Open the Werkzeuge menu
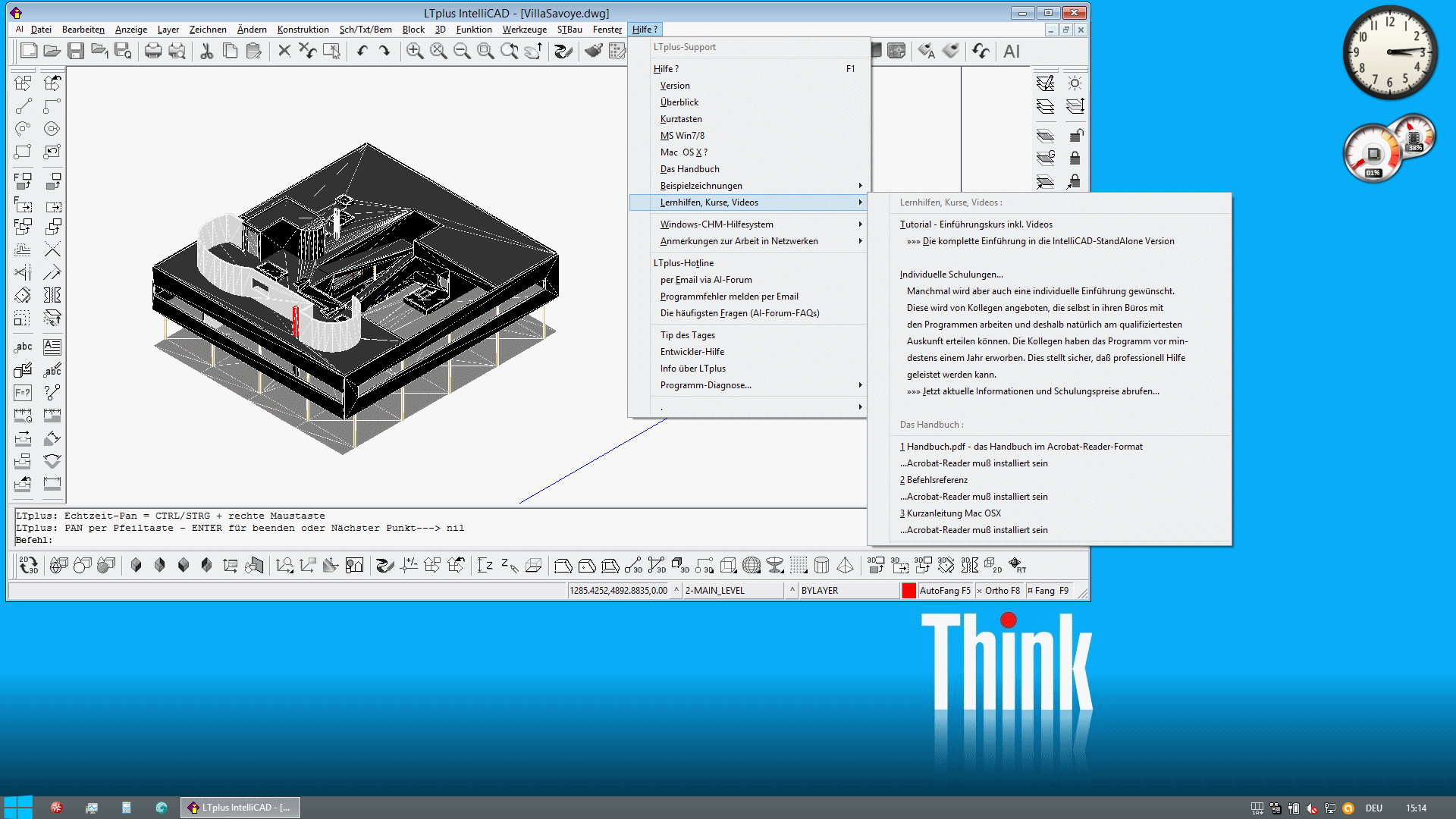The image size is (1456, 819). 524,30
